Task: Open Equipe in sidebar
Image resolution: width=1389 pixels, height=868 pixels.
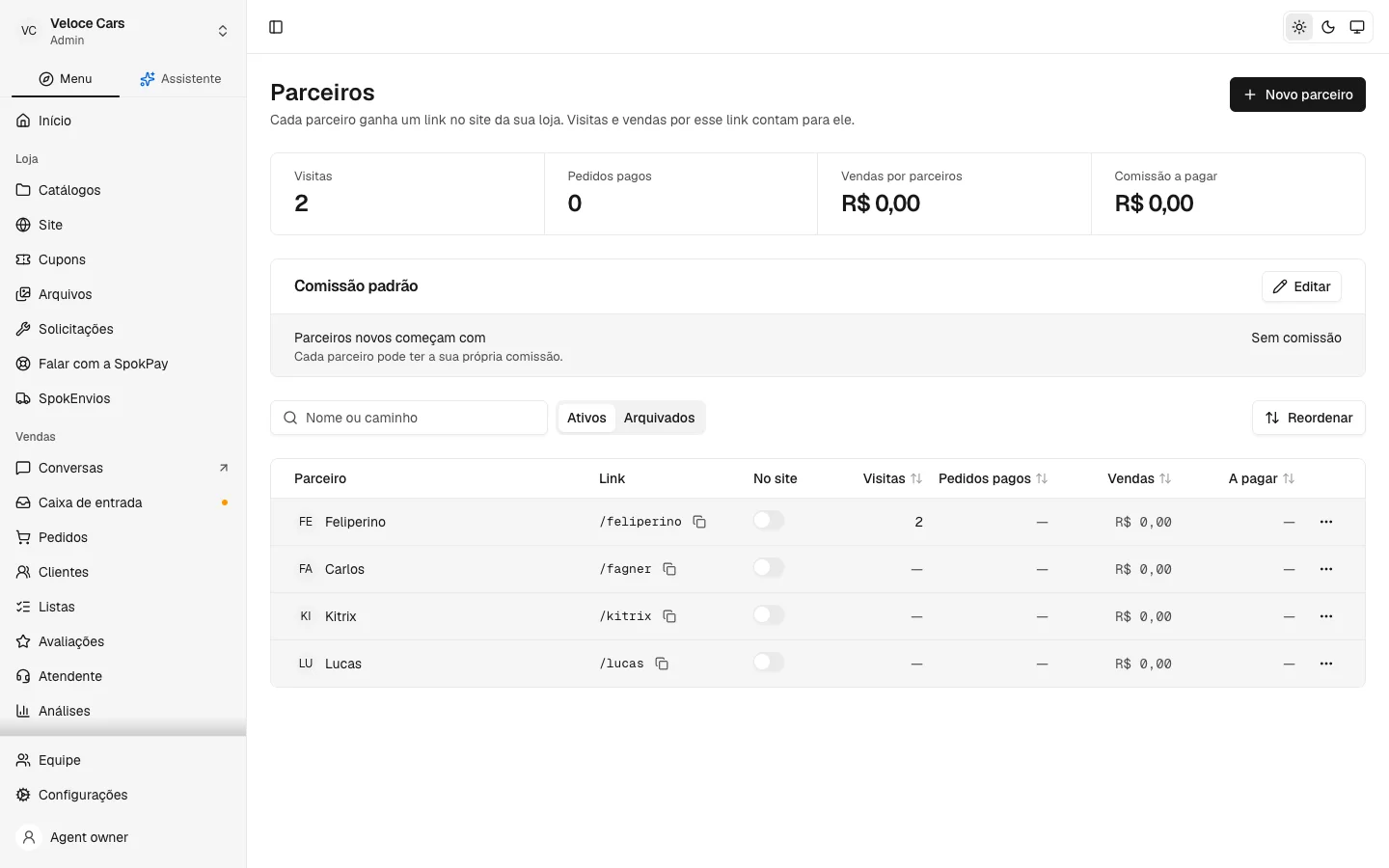Action: [123, 760]
